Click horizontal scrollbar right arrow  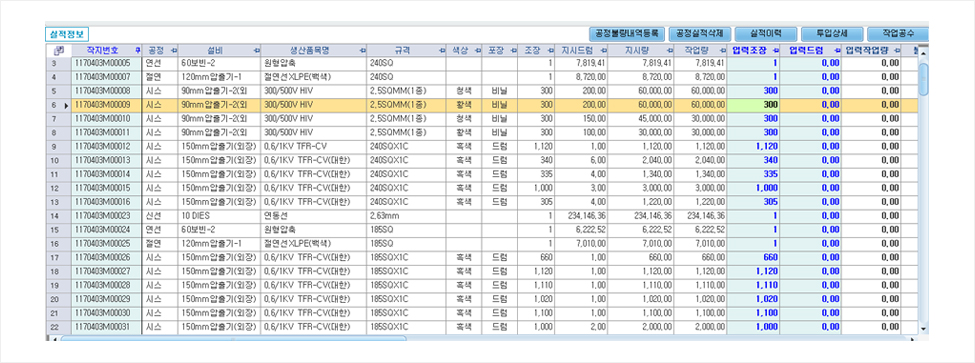pos(912,339)
